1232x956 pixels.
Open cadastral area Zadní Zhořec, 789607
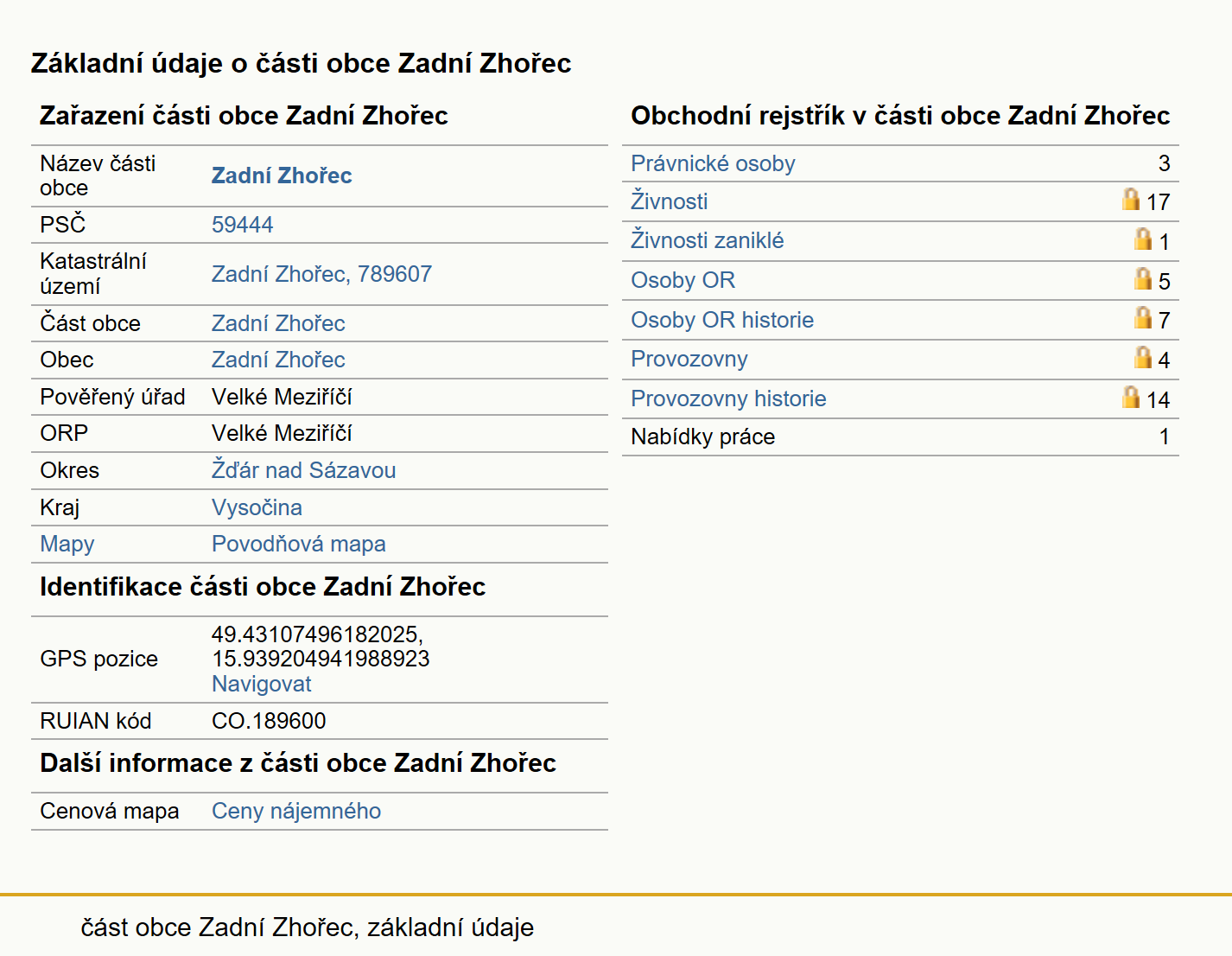tap(321, 274)
